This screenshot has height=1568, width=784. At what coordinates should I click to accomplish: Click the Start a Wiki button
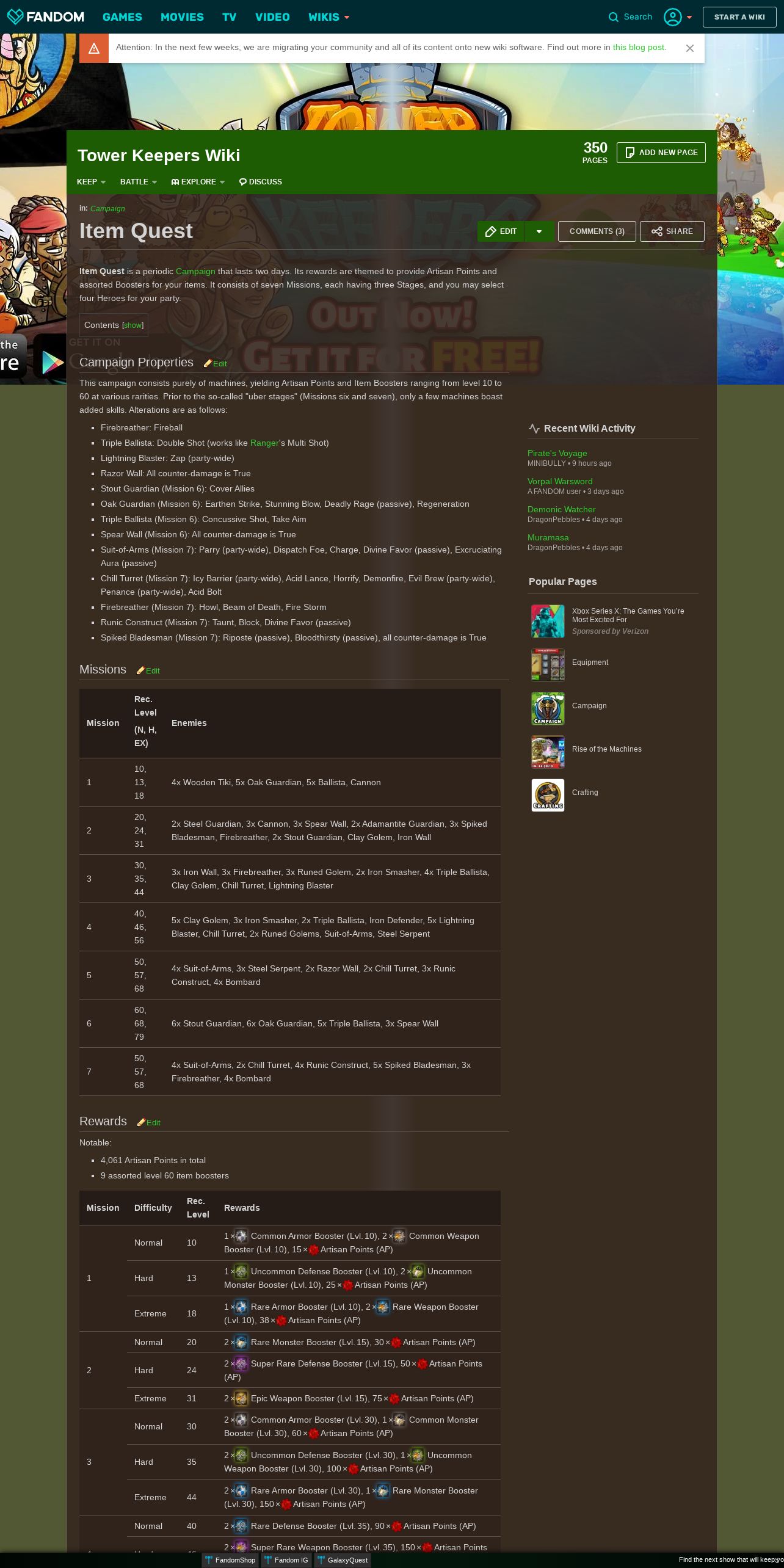pyautogui.click(x=739, y=17)
